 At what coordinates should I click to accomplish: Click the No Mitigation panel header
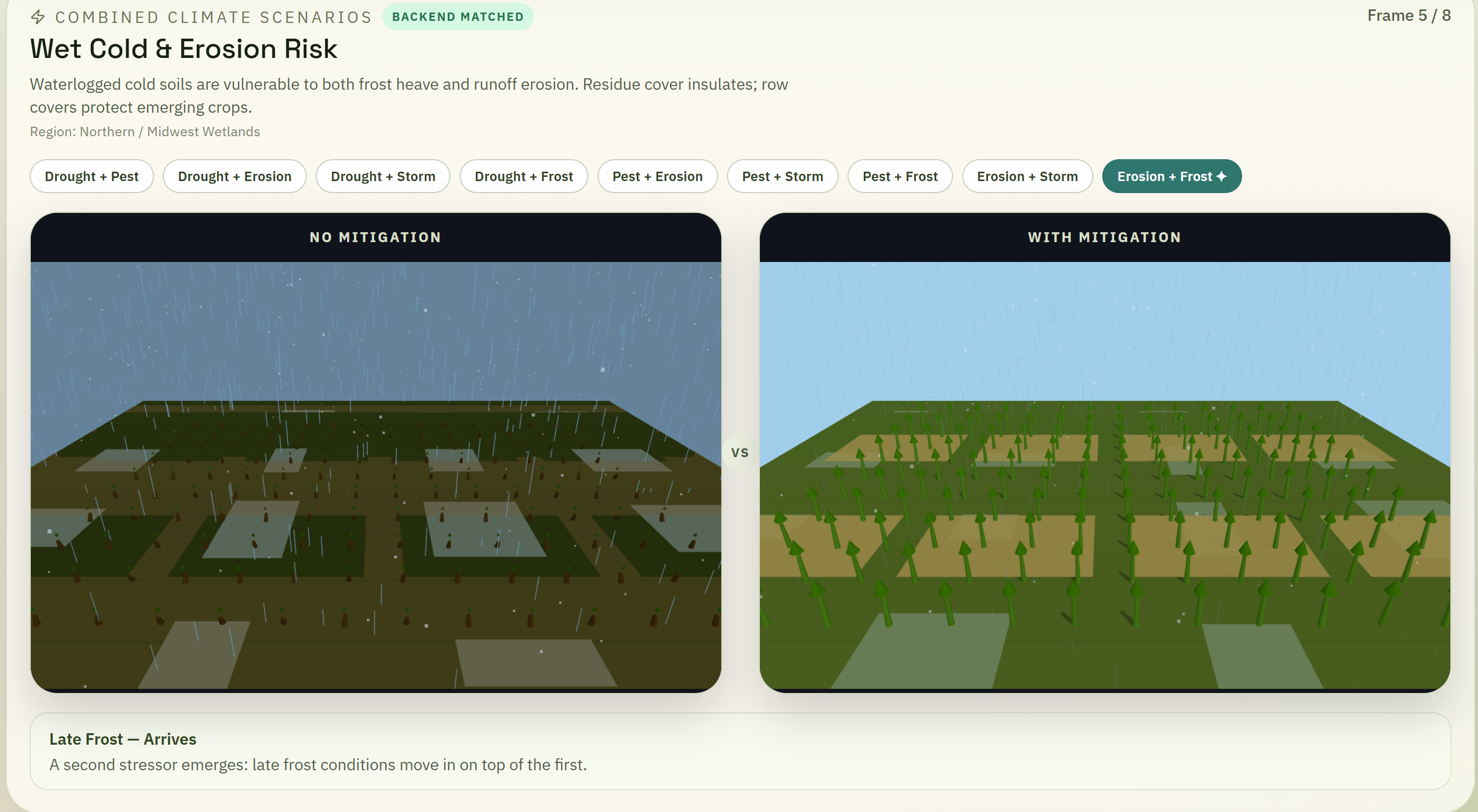(x=376, y=237)
